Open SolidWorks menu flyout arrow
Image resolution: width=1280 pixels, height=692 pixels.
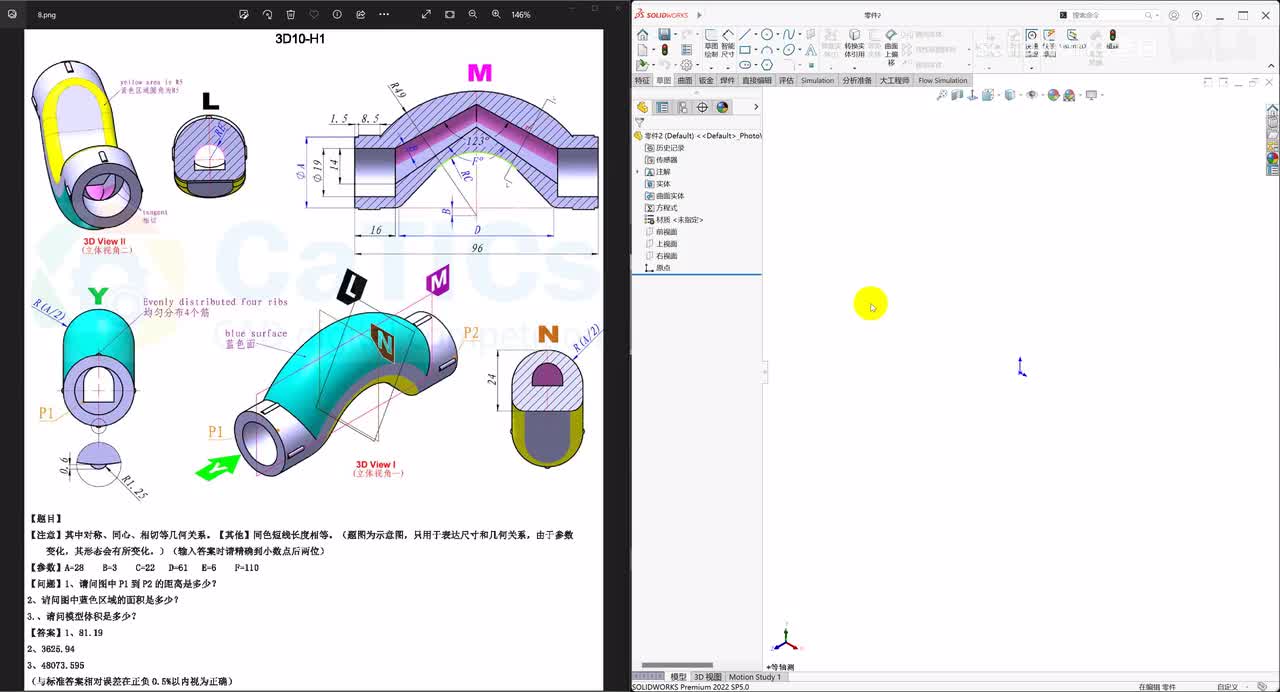[x=699, y=15]
